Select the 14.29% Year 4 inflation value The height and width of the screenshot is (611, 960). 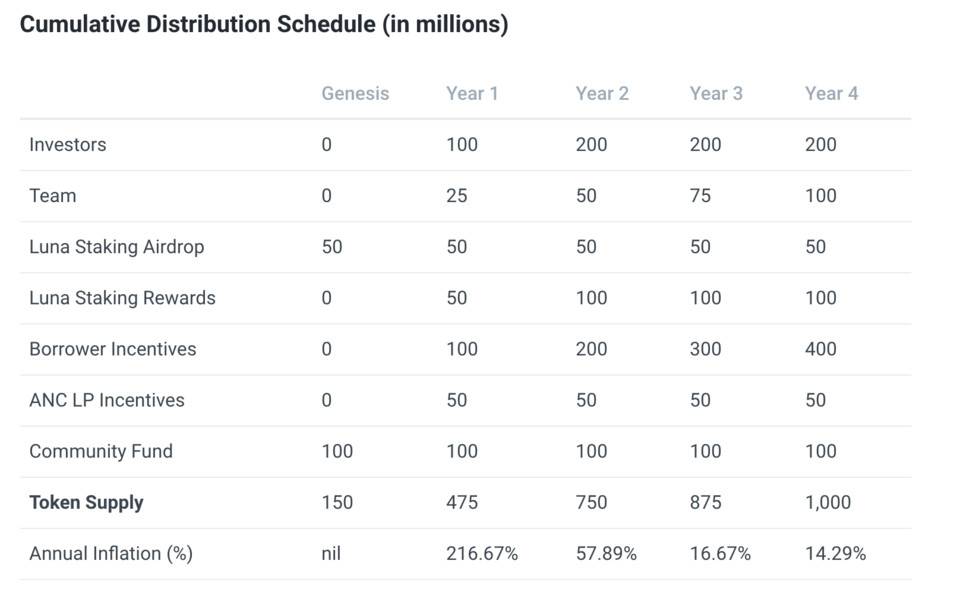pyautogui.click(x=835, y=554)
